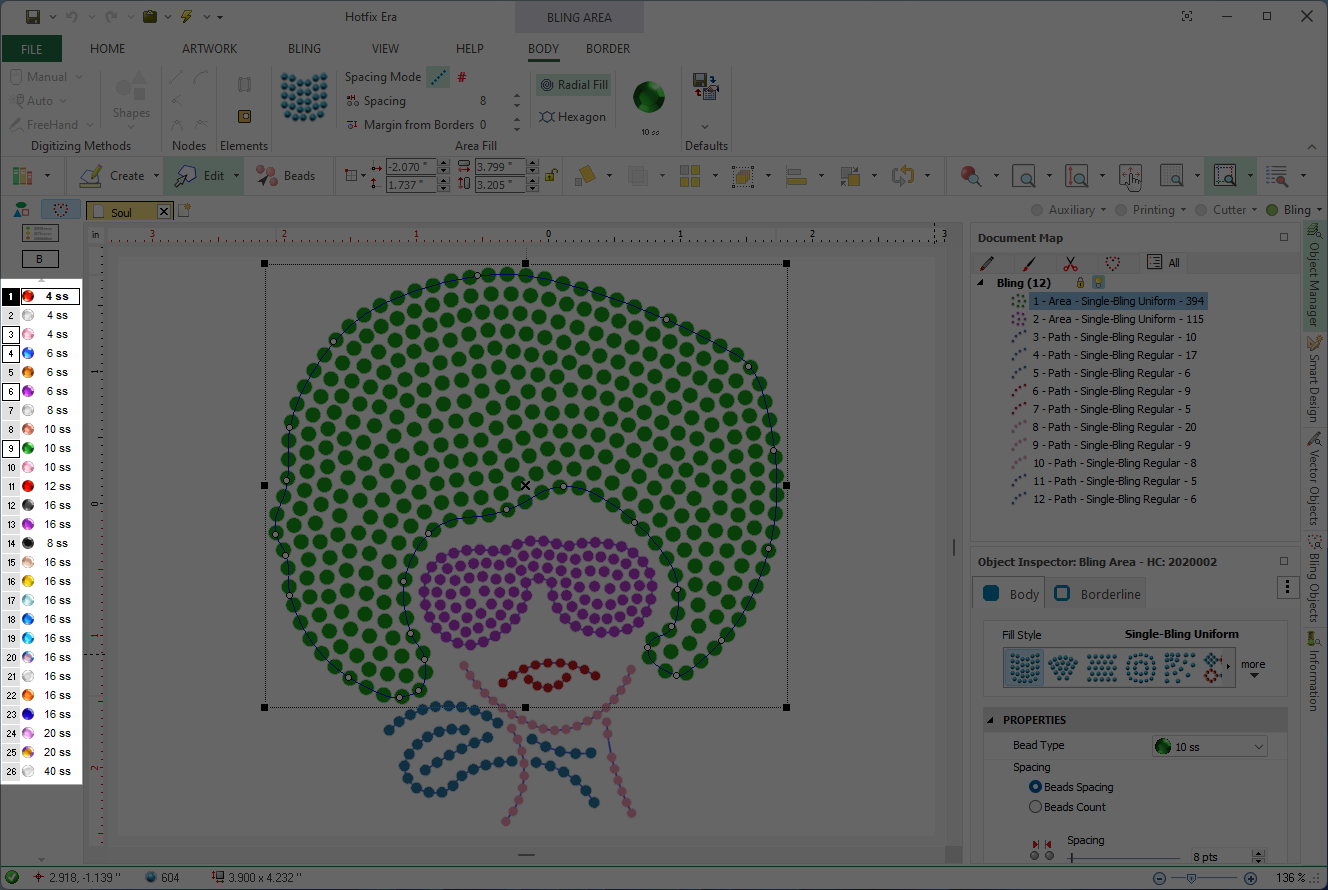Select the Soul document tab
This screenshot has width=1328, height=890.
[x=122, y=211]
